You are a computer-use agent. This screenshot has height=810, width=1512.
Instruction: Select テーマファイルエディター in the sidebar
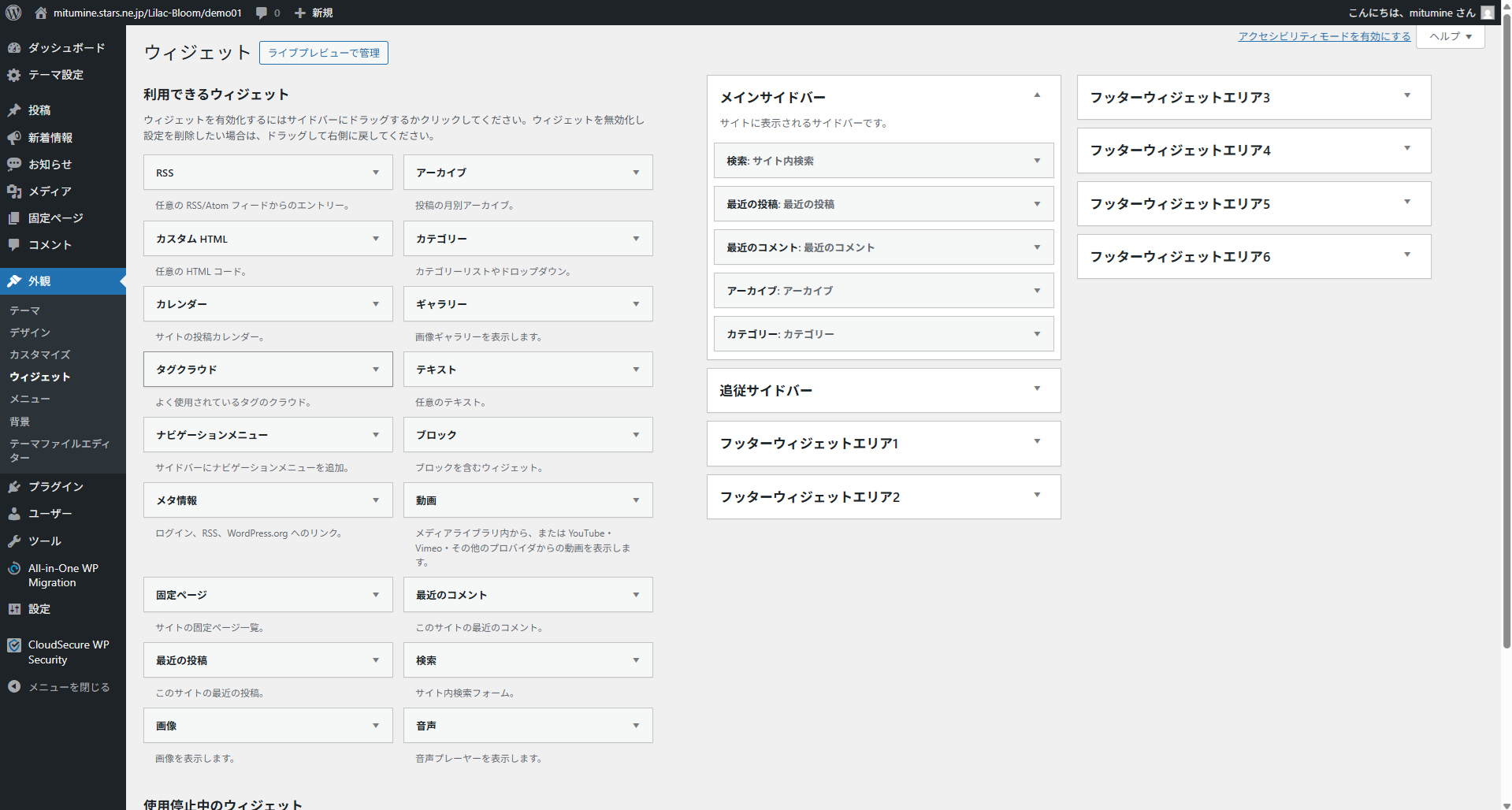tap(59, 451)
